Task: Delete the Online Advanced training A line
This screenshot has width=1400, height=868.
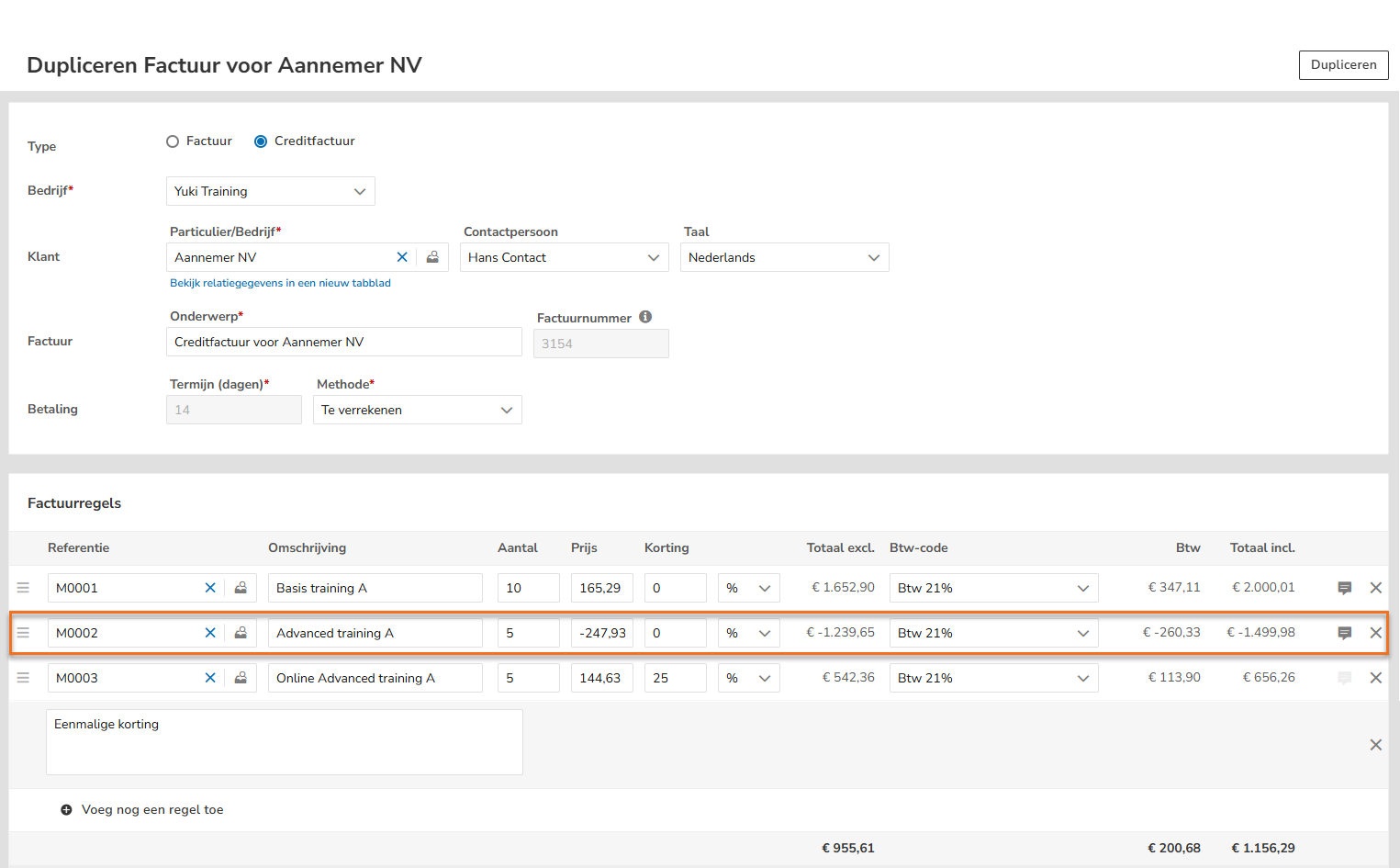Action: (x=1376, y=678)
